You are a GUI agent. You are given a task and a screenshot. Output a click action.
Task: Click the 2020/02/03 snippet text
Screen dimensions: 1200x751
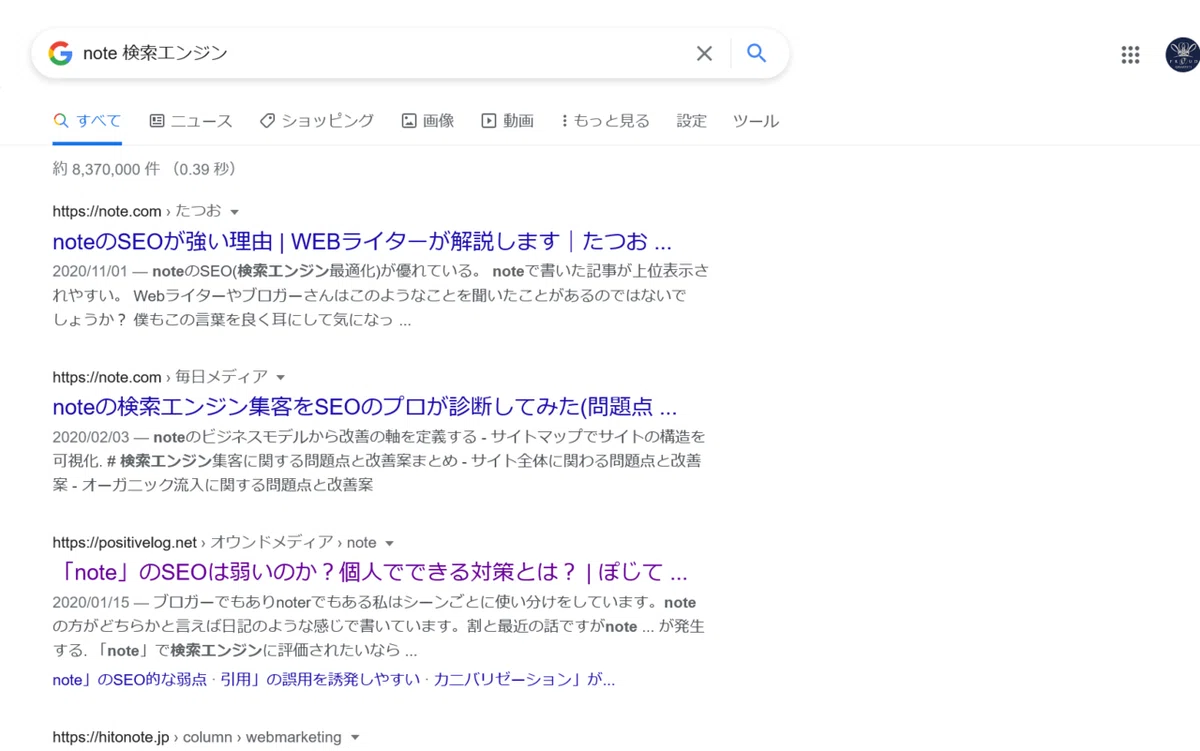point(379,461)
